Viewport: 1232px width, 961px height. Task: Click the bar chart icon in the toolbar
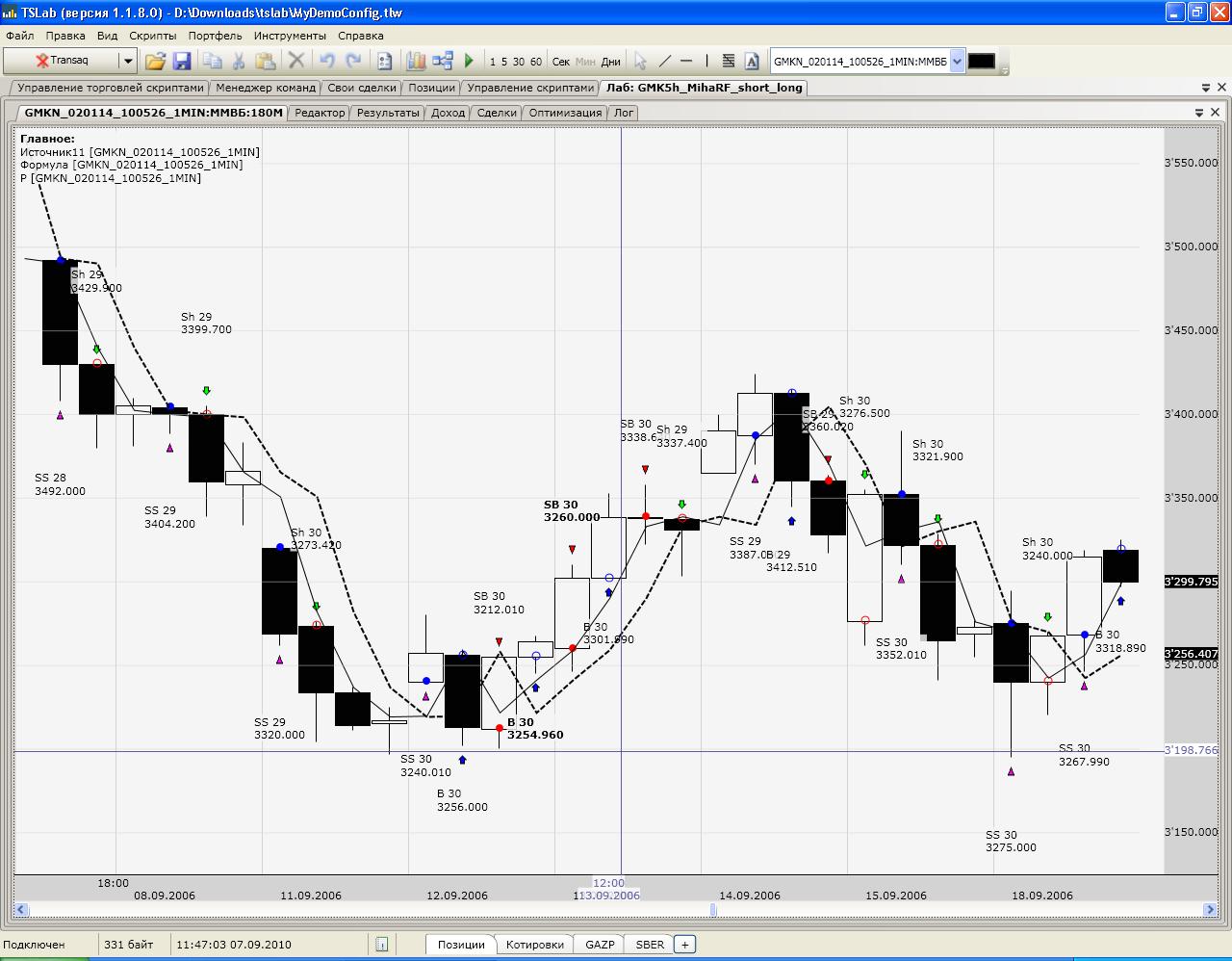tap(416, 61)
